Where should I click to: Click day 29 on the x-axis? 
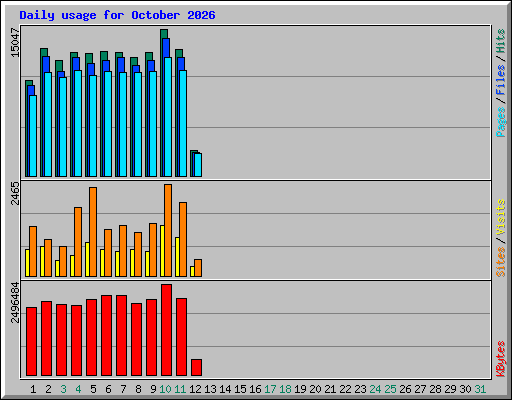(x=450, y=389)
